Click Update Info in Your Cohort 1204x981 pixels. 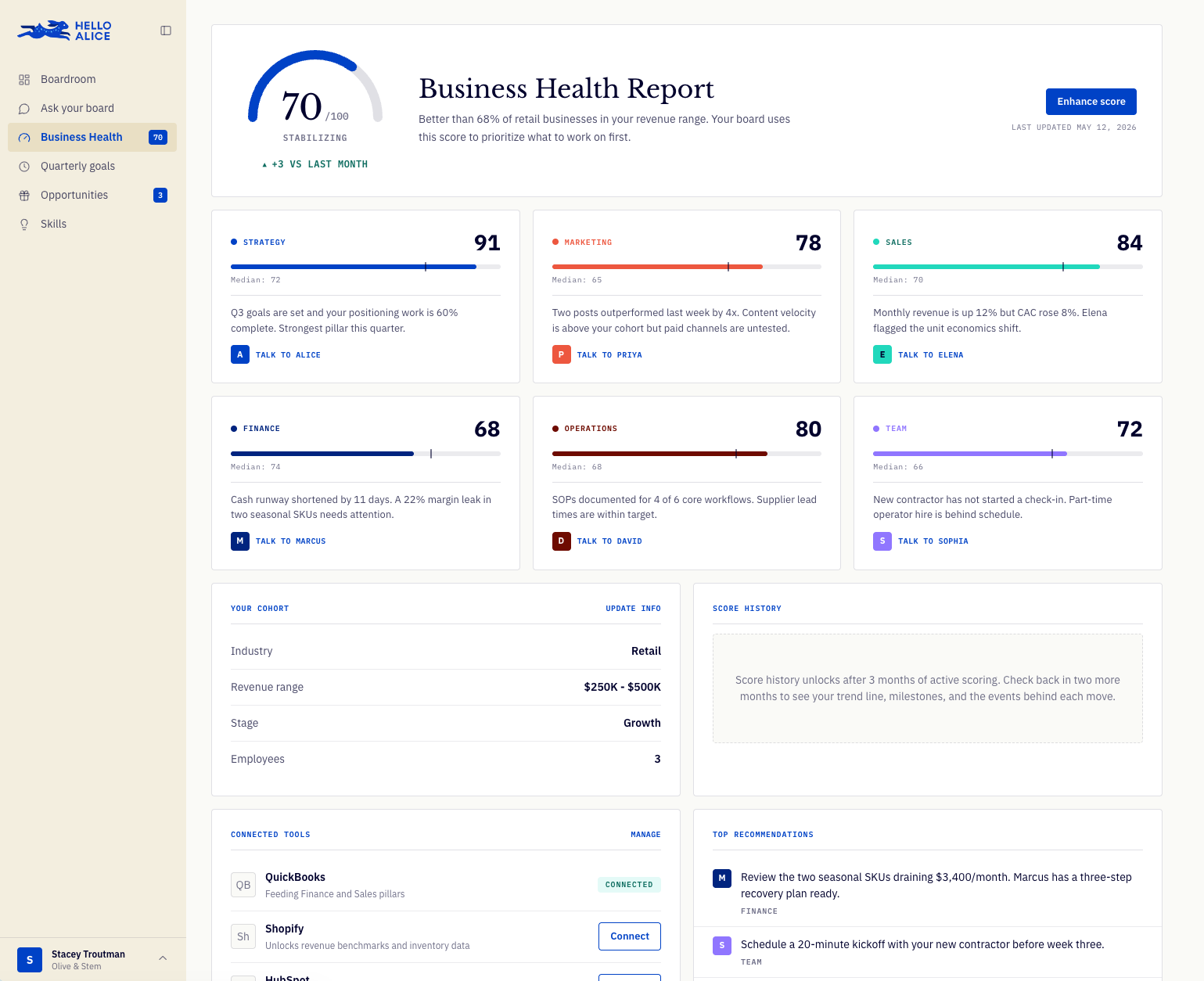[x=633, y=609]
